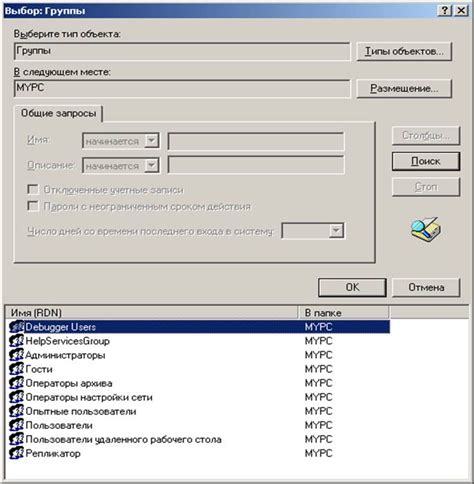Click the Имя (RDN) column header
474x484 pixels.
click(x=152, y=313)
